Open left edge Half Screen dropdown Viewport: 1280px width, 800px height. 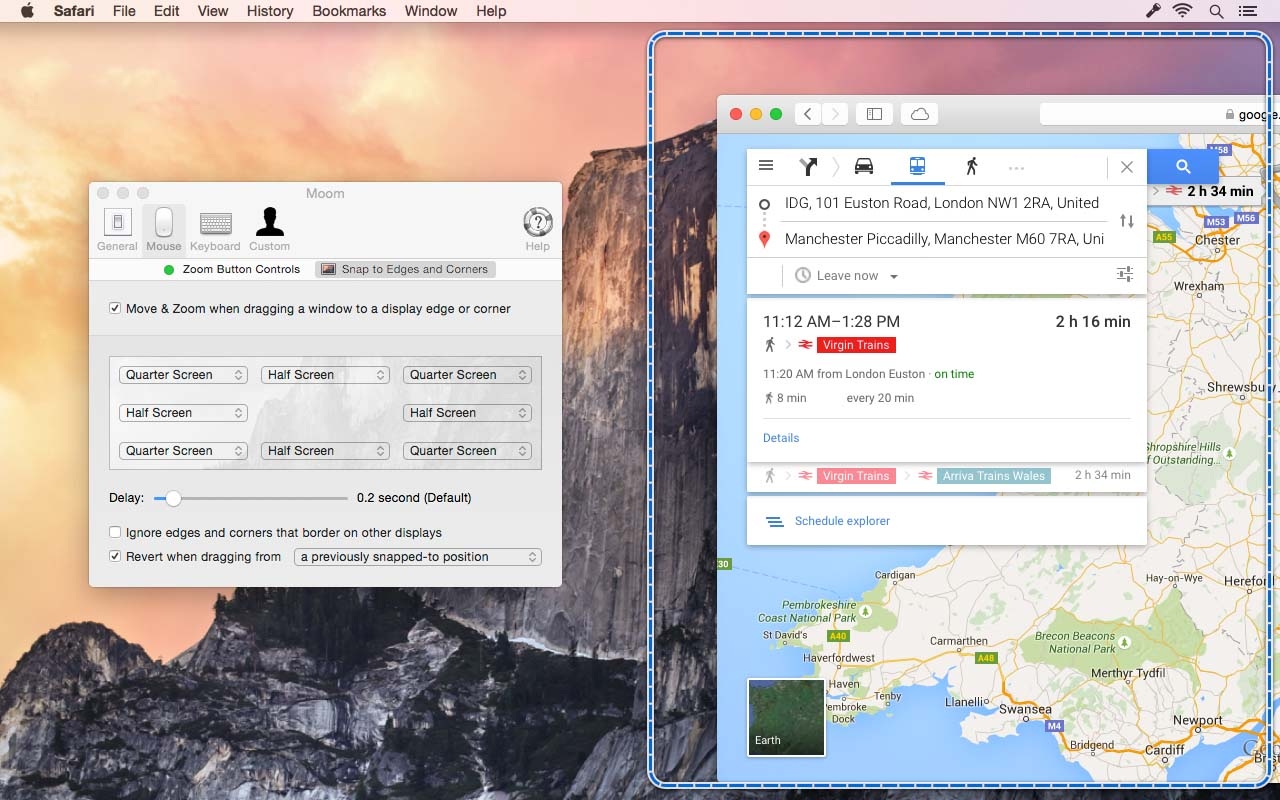183,413
